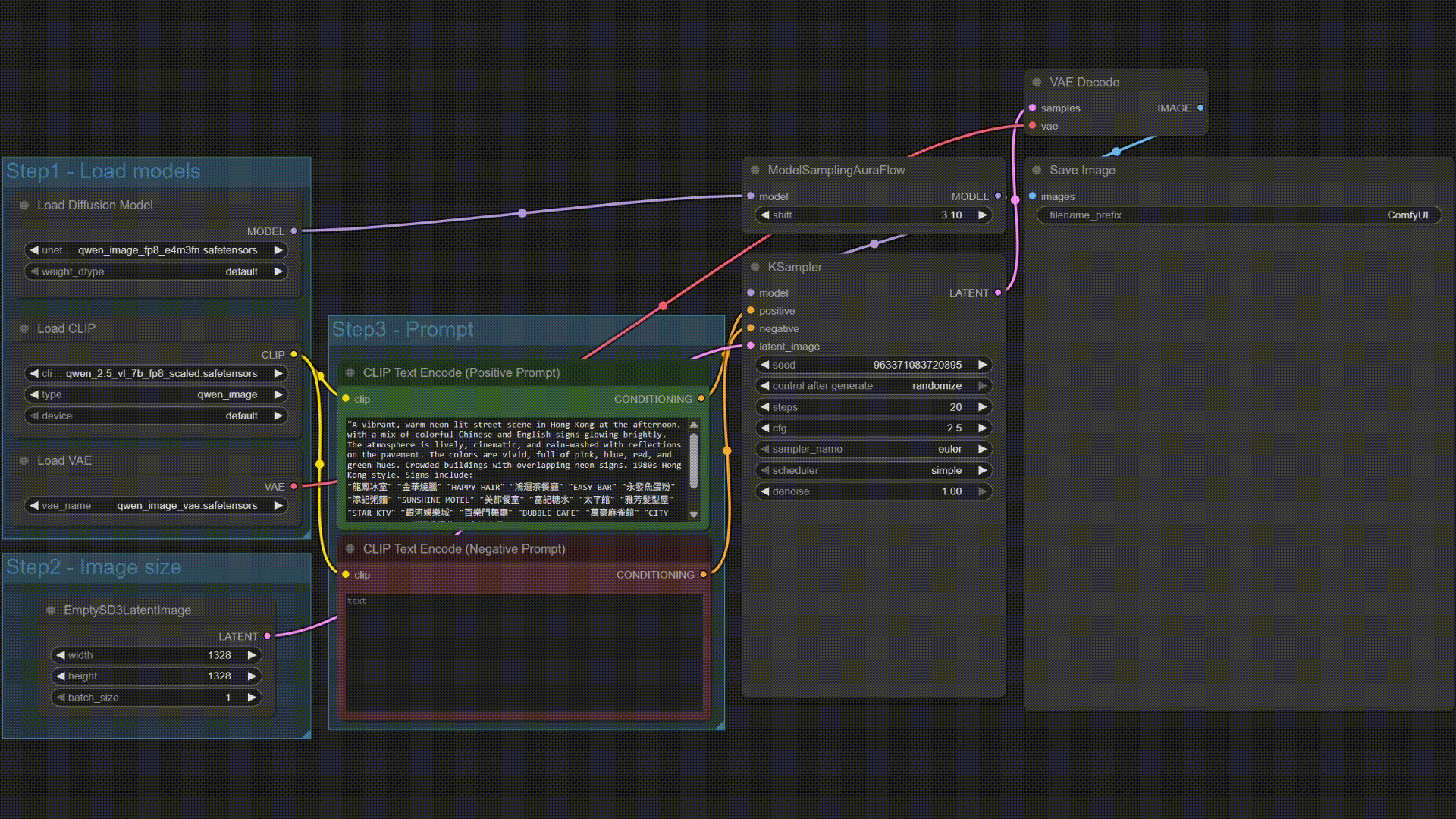
Task: Click the shift 3.10 slider field
Action: point(874,215)
